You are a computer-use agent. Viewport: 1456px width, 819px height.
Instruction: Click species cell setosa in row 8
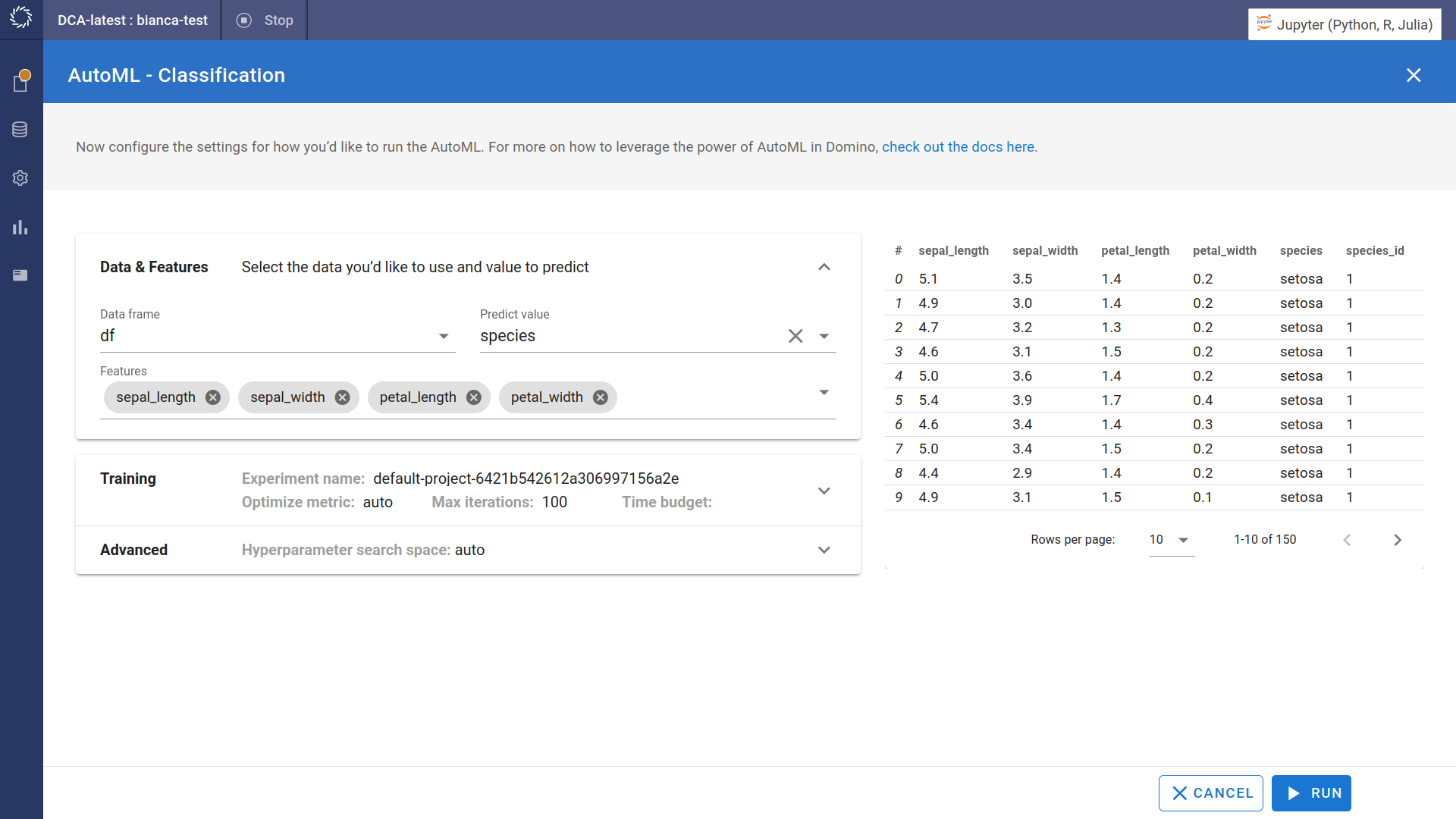click(x=1301, y=473)
